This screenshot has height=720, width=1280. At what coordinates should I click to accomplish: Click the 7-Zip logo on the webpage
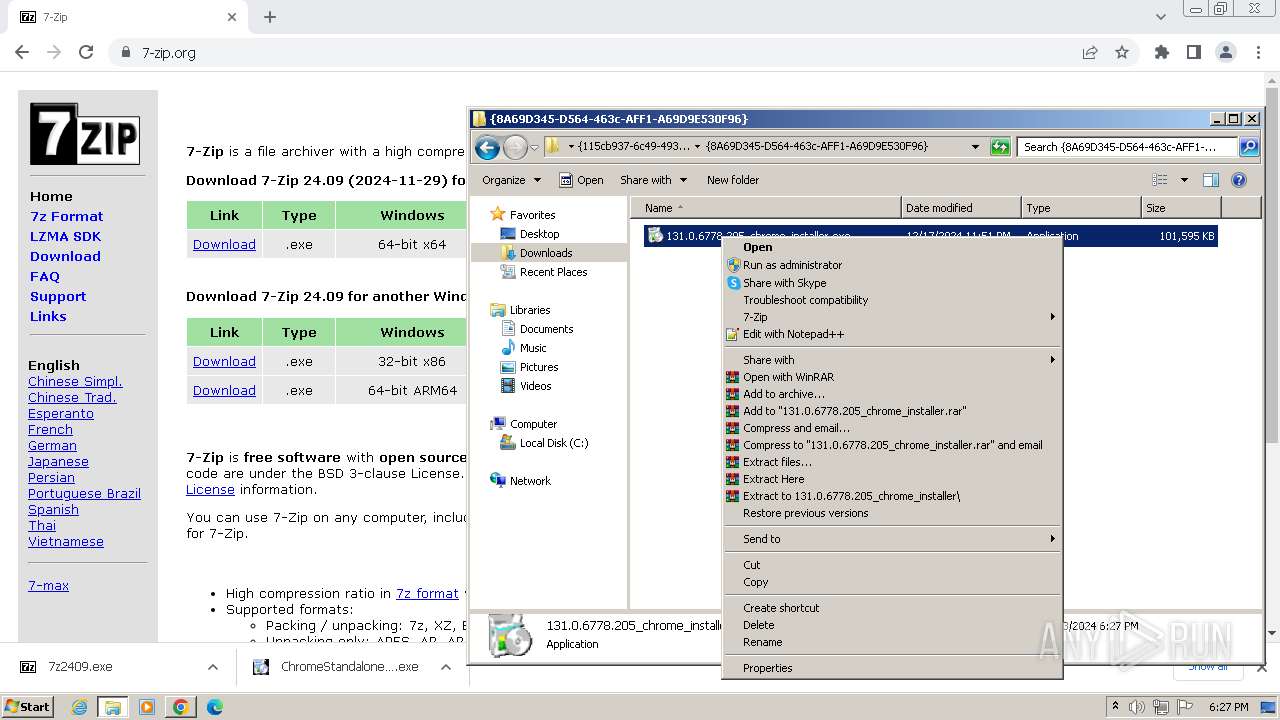pyautogui.click(x=85, y=133)
